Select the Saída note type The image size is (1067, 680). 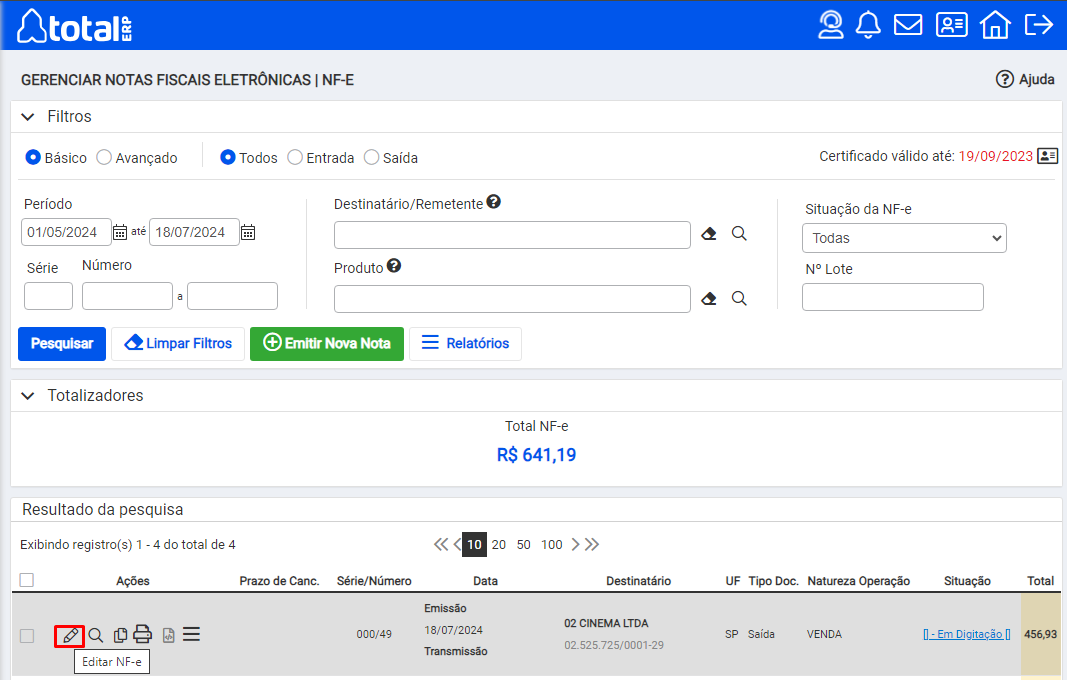[x=372, y=157]
